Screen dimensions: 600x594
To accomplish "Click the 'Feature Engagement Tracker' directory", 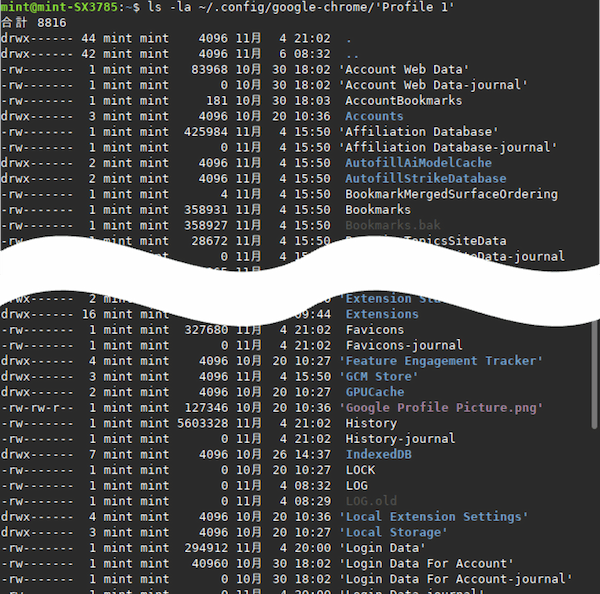I will tap(441, 361).
